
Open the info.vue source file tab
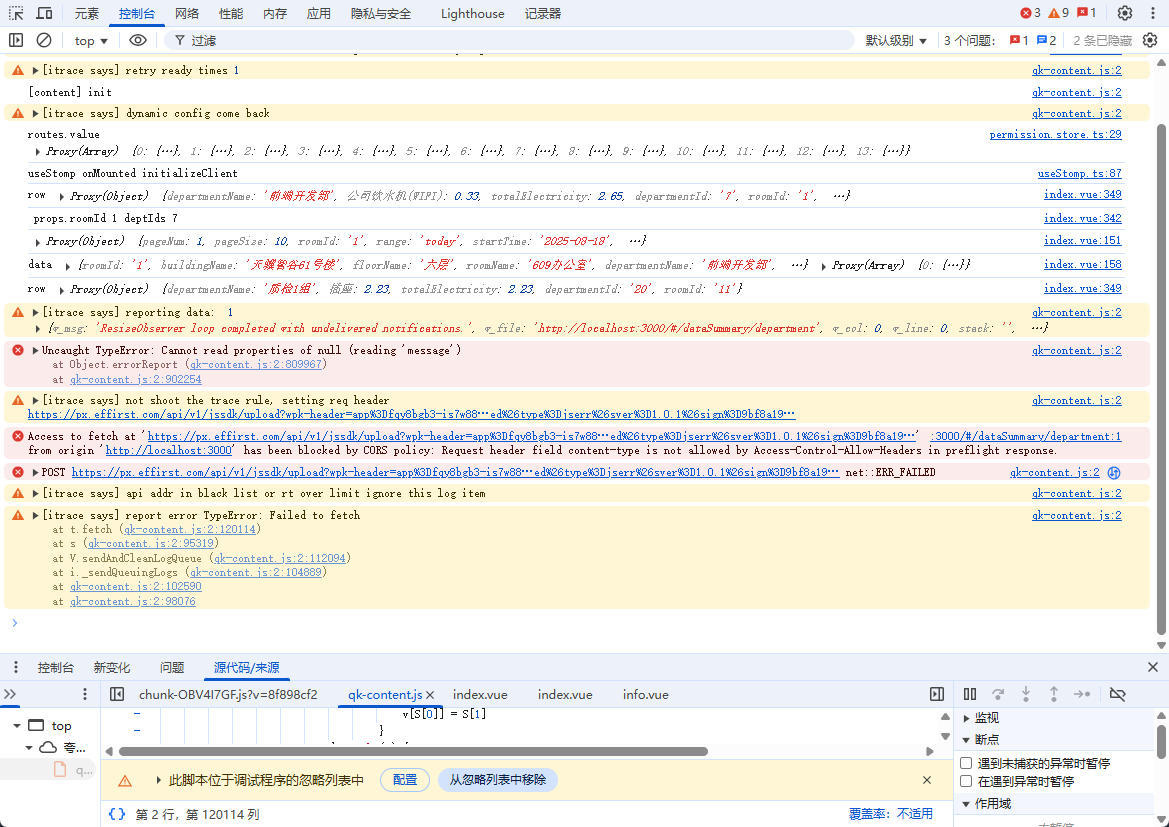point(646,694)
